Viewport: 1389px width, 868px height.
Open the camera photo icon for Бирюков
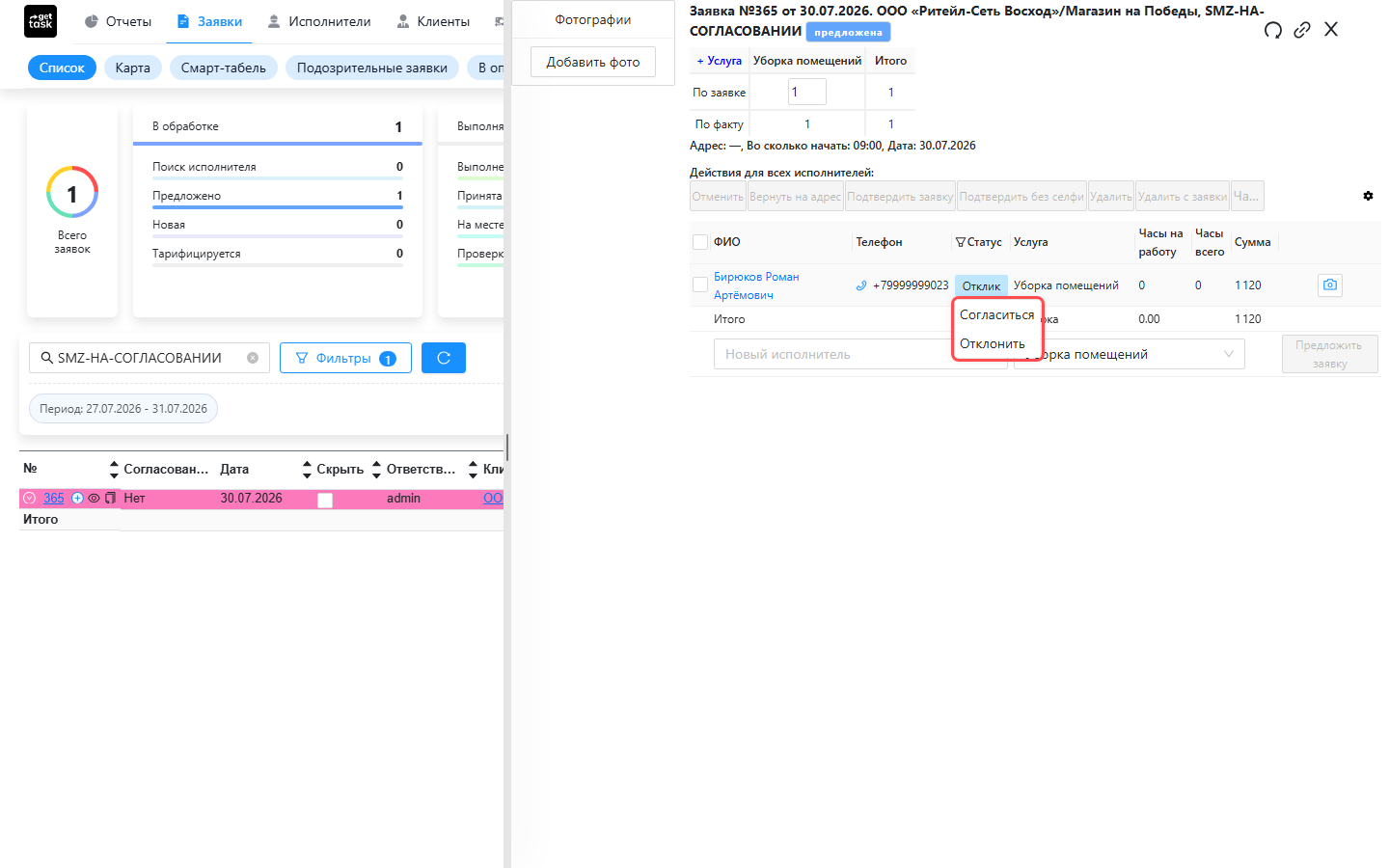(1330, 285)
